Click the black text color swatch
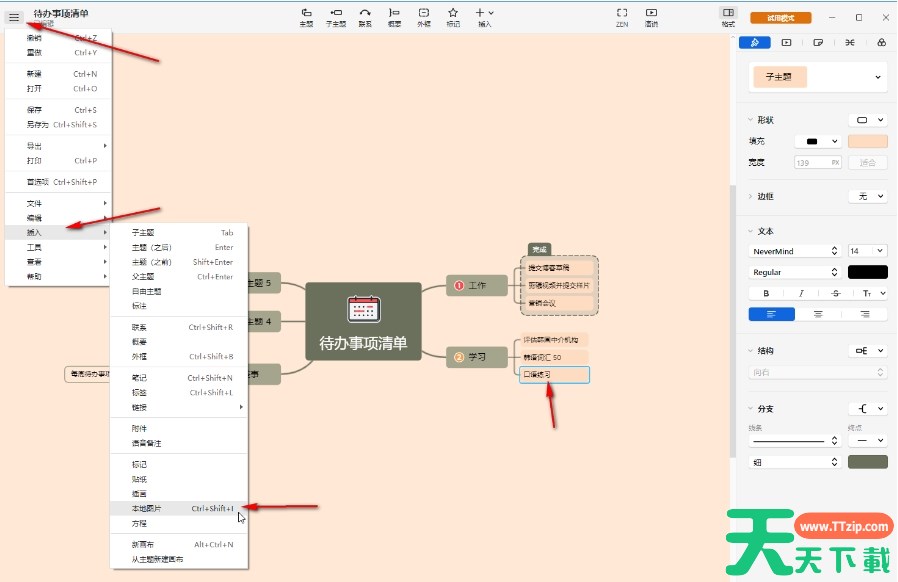Screen dimensions: 898x582 click(866, 272)
